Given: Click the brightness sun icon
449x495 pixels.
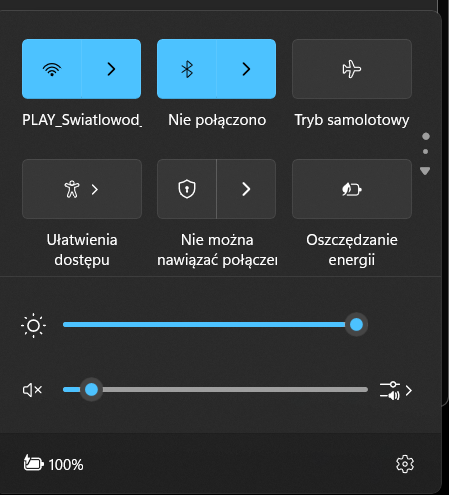Looking at the screenshot, I should tap(33, 325).
